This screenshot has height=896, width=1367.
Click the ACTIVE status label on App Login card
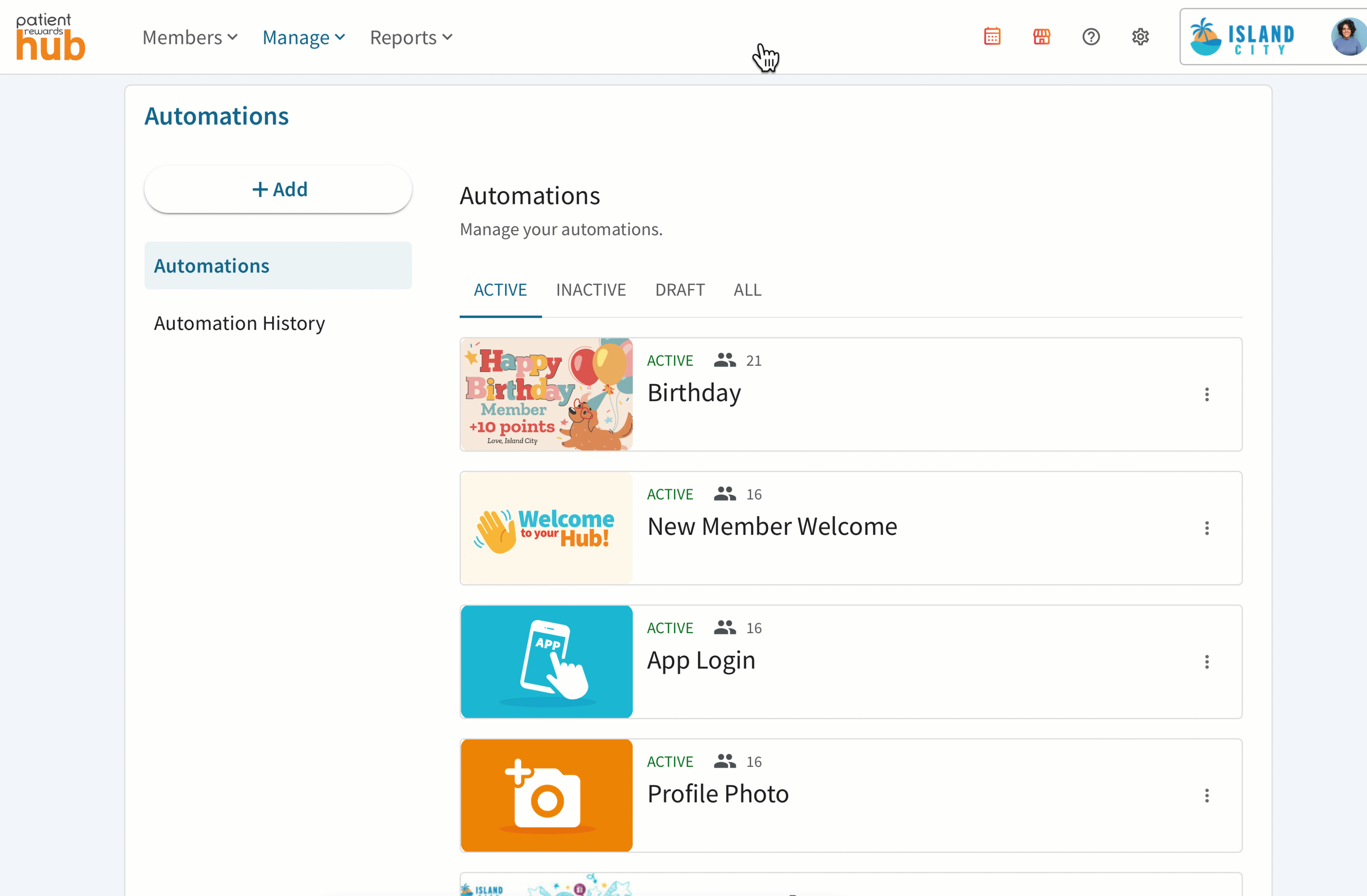point(670,629)
